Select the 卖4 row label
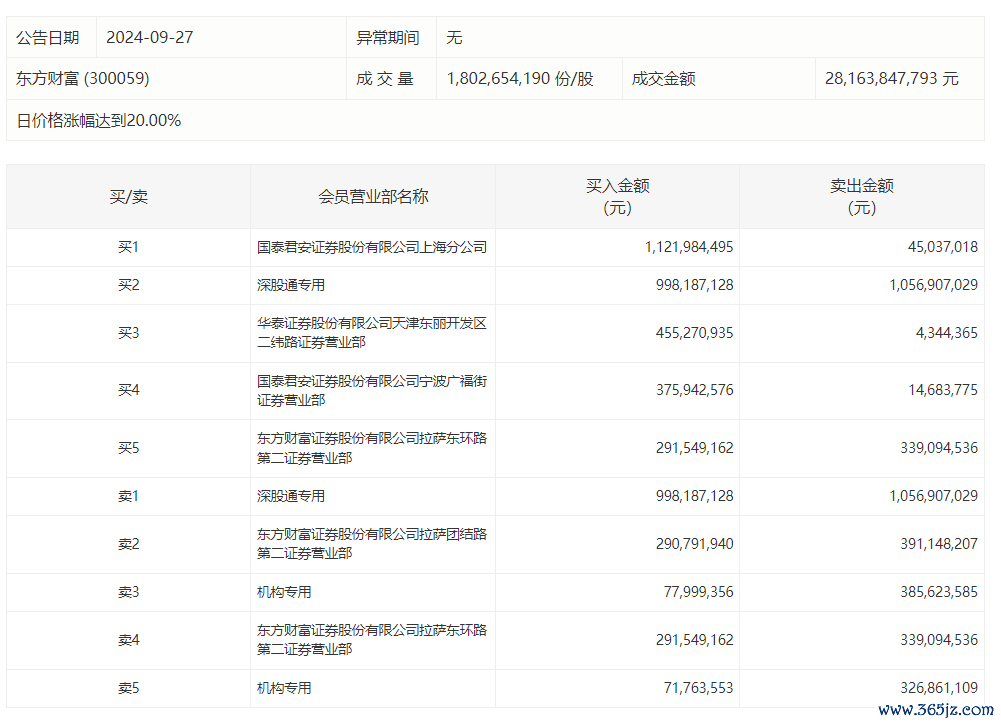 click(128, 640)
